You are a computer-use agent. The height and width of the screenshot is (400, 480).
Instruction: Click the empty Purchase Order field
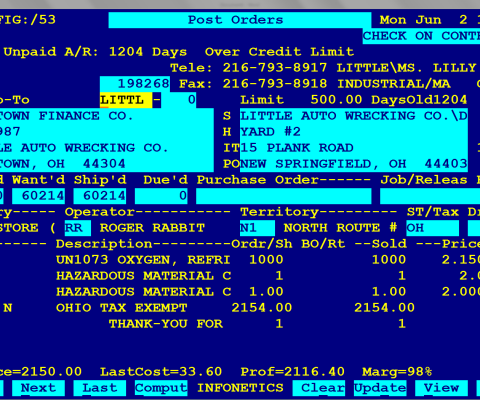click(x=284, y=196)
